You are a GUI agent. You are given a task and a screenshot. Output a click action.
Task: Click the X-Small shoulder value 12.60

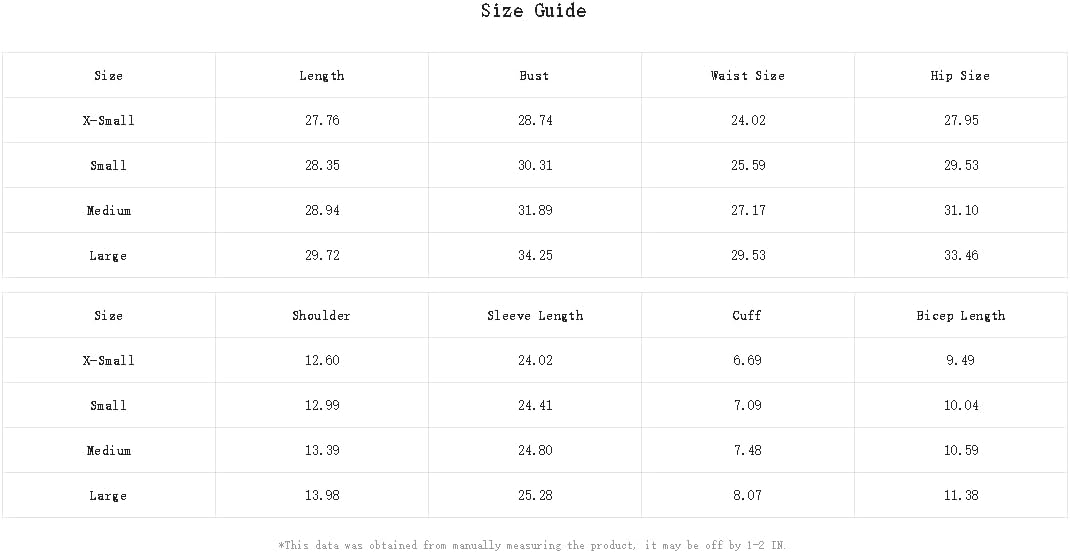tap(322, 360)
